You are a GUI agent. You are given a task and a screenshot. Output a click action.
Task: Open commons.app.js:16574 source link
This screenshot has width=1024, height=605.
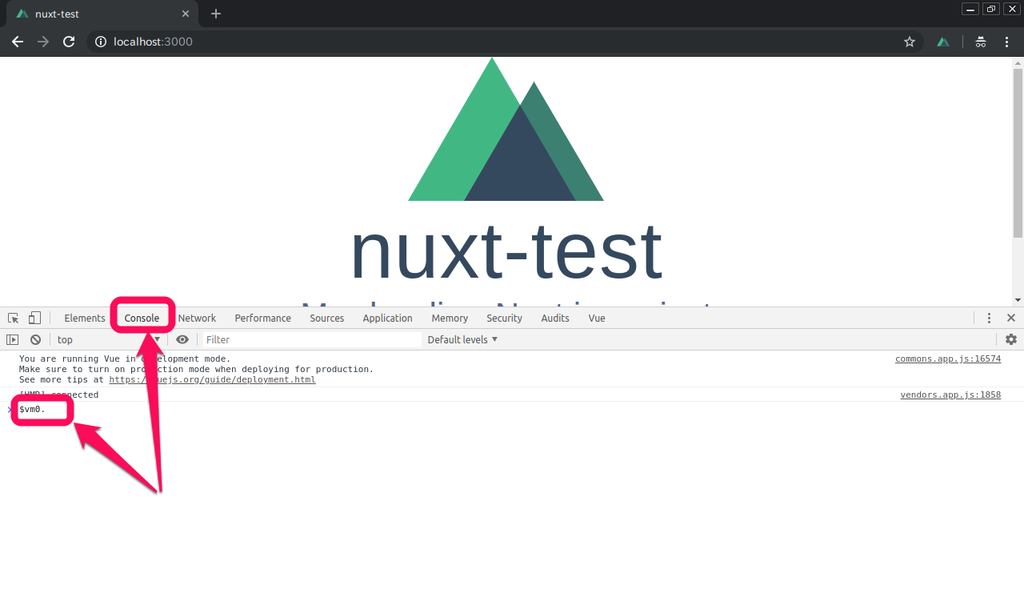(948, 359)
